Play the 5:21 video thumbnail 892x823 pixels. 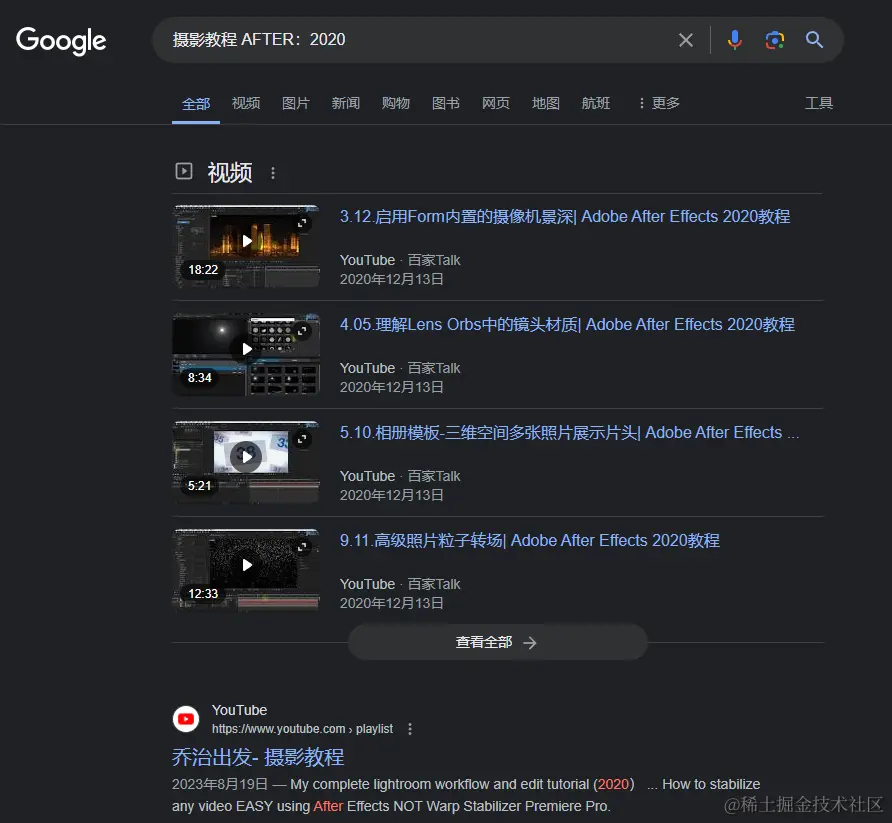point(246,462)
